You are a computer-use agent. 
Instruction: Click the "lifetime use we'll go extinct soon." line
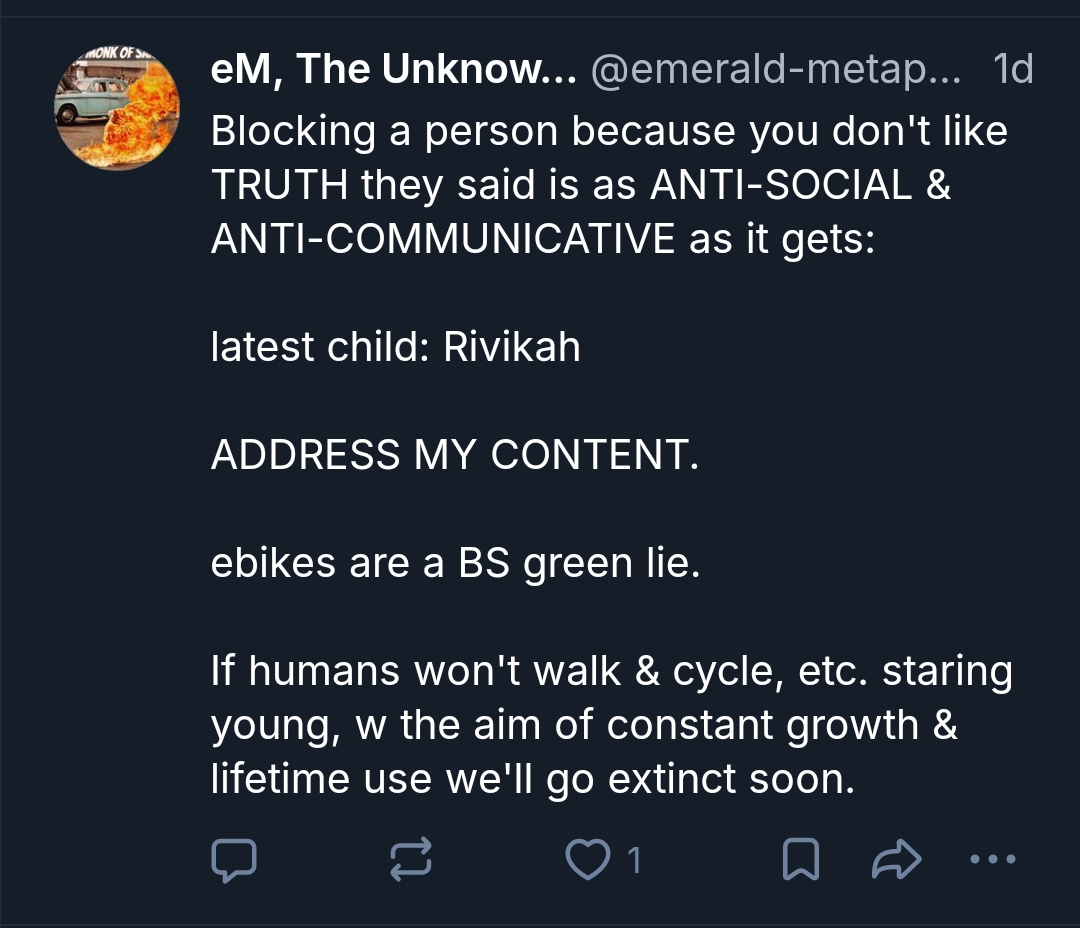click(x=533, y=780)
